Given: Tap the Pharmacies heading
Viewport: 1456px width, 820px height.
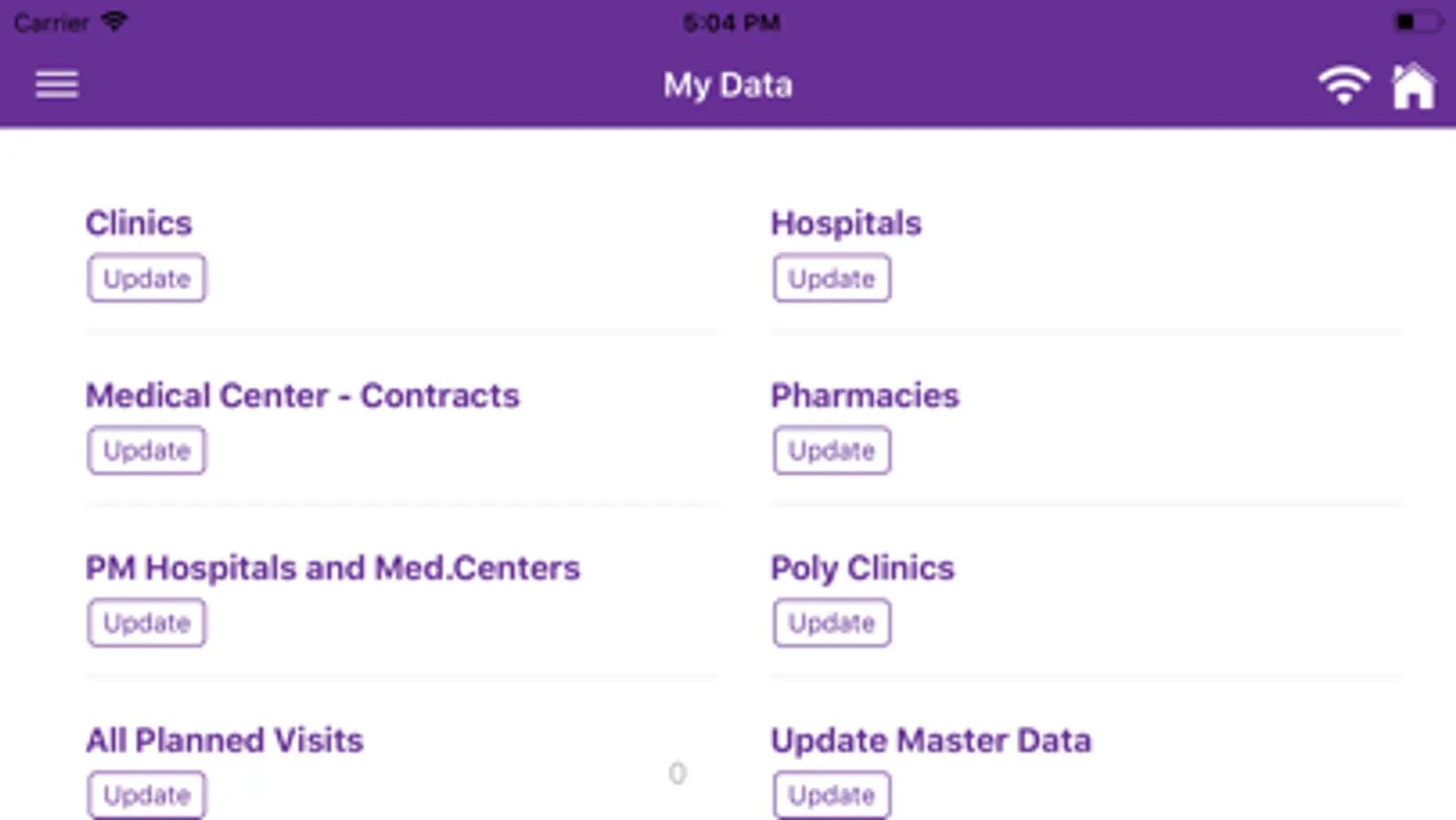Looking at the screenshot, I should click(x=864, y=395).
